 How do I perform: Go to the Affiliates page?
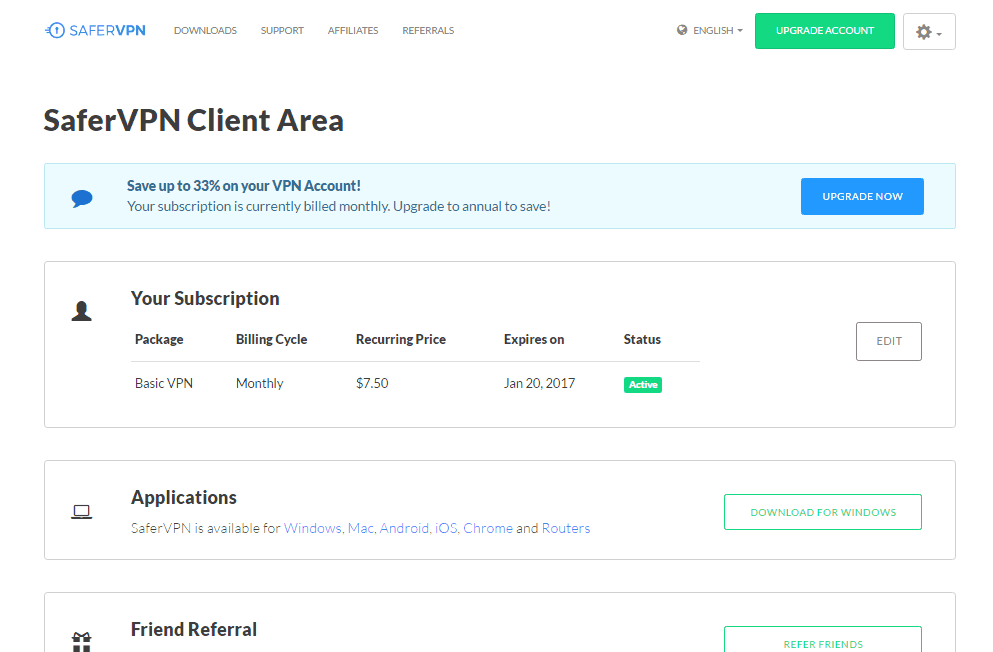[353, 30]
